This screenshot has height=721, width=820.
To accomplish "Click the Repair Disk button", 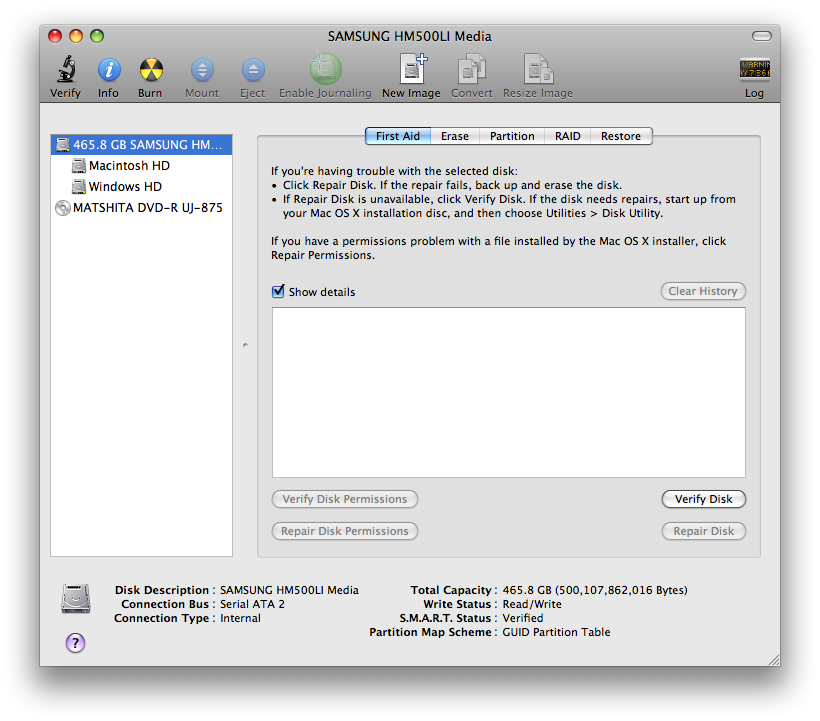I will tap(703, 531).
